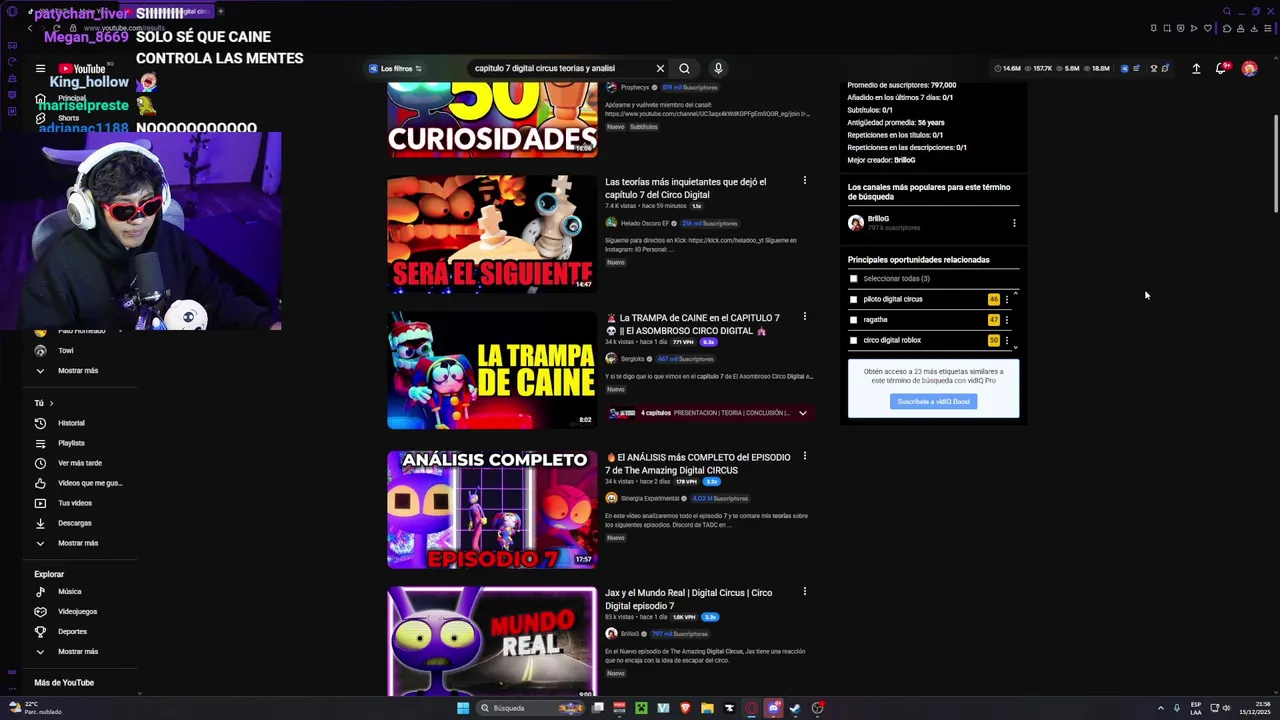The image size is (1280, 720).
Task: Open YouTube notifications bell
Action: [x=1221, y=68]
